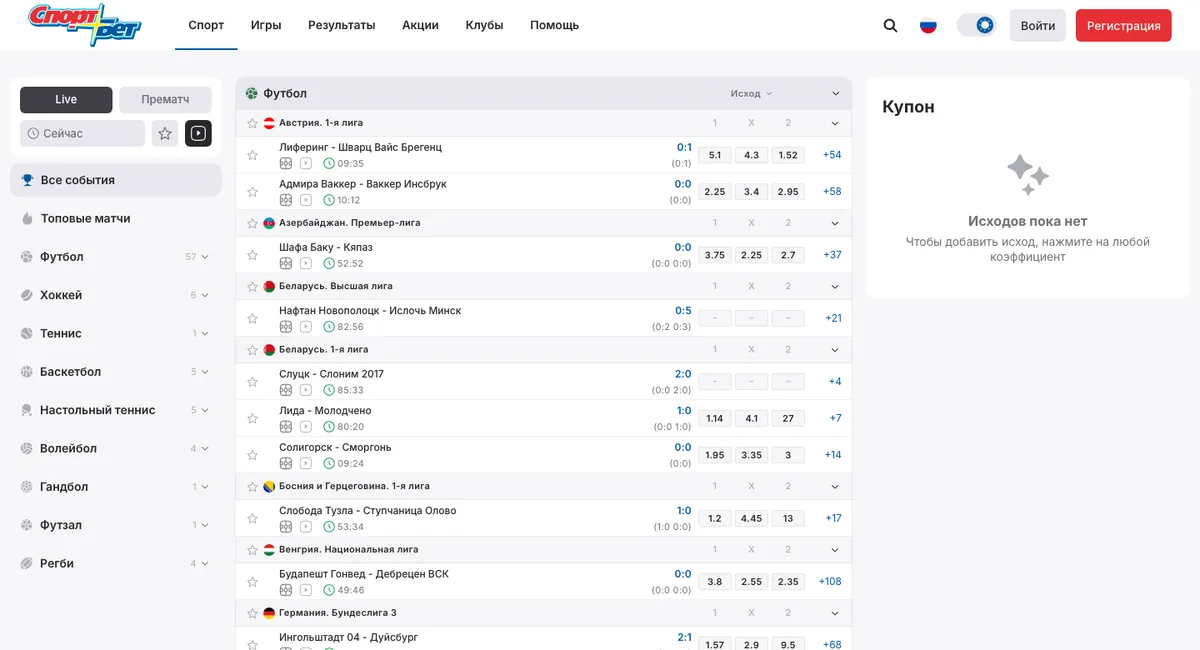The width and height of the screenshot is (1200, 650).
Task: Show favorites with the star filter button
Action: point(166,133)
